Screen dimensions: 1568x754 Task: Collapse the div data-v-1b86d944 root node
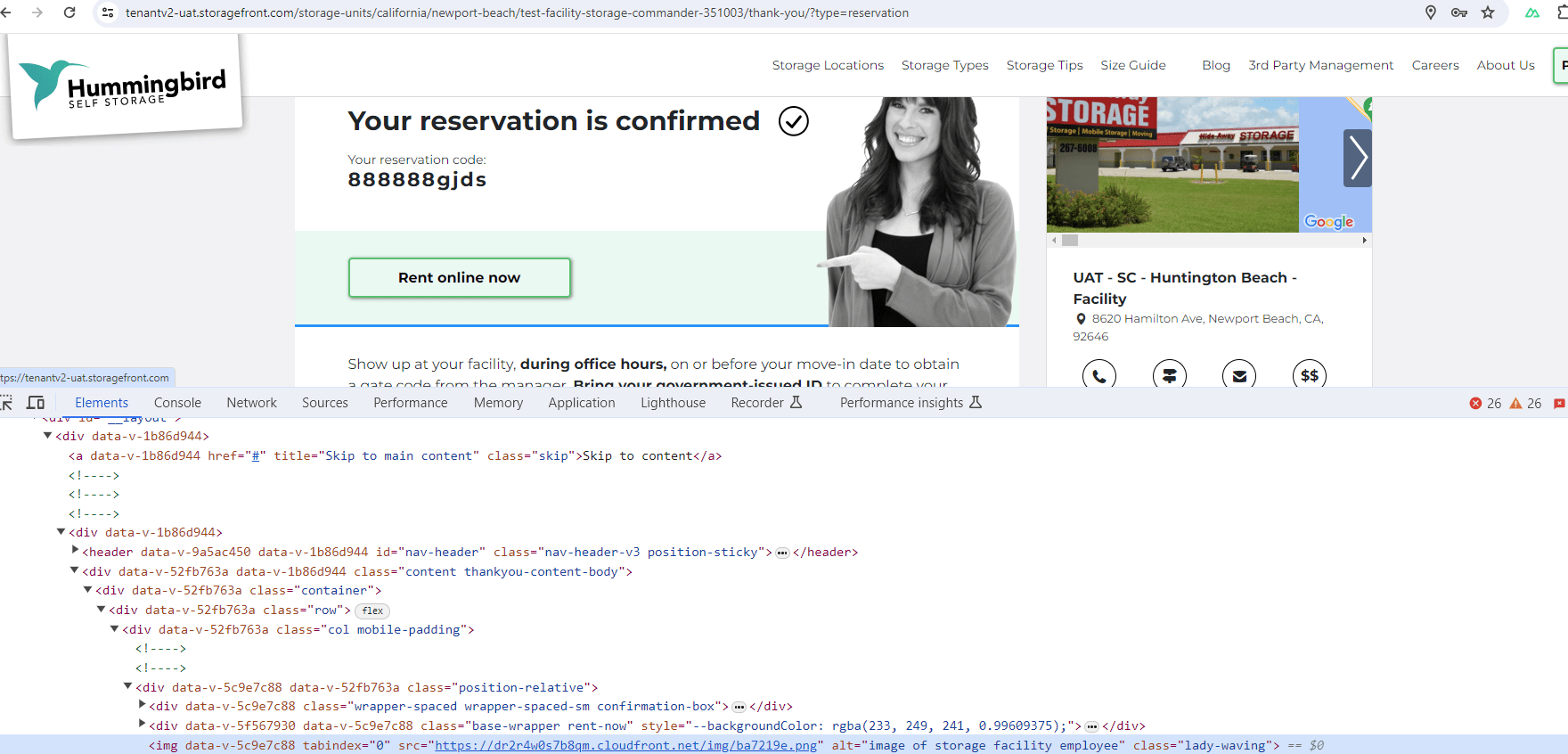coord(47,436)
